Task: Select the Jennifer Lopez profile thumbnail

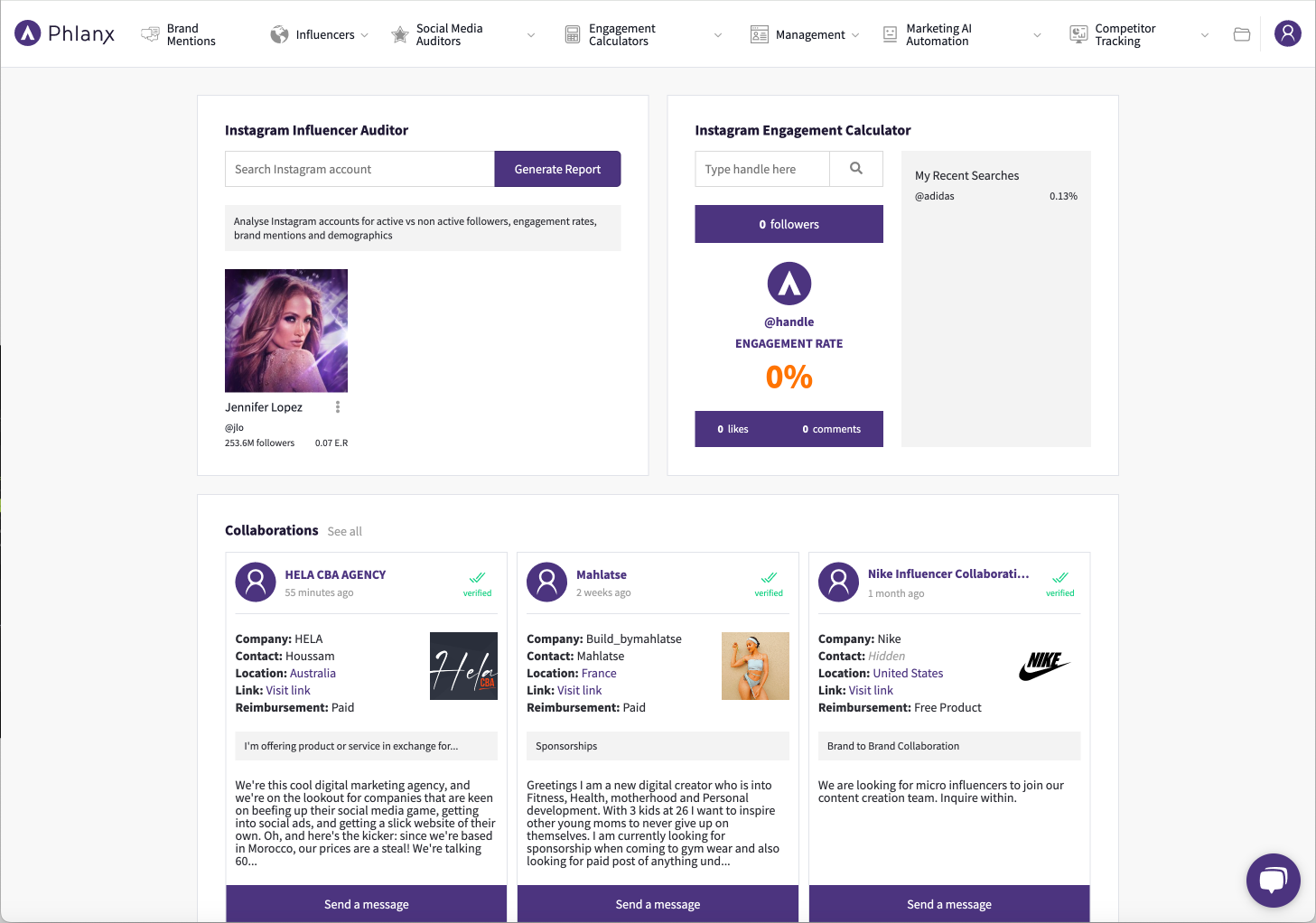Action: pyautogui.click(x=286, y=331)
